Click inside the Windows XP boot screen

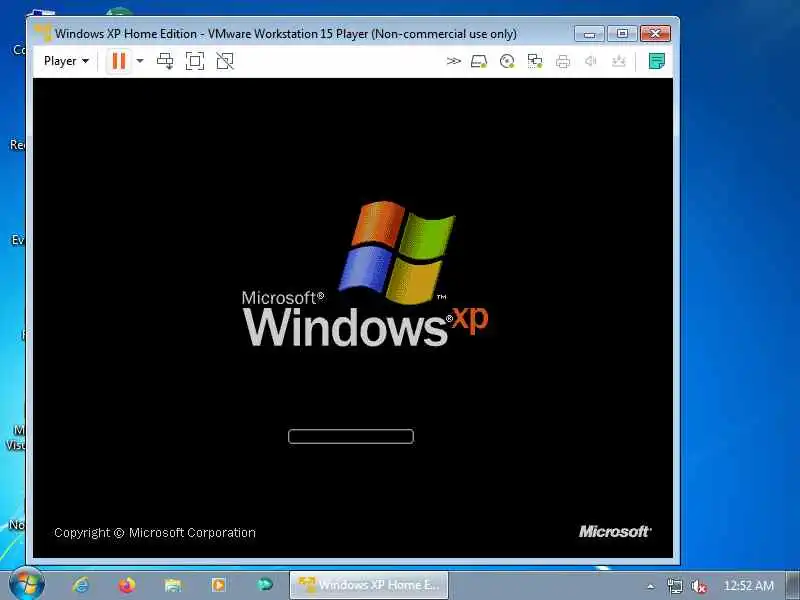pos(353,317)
